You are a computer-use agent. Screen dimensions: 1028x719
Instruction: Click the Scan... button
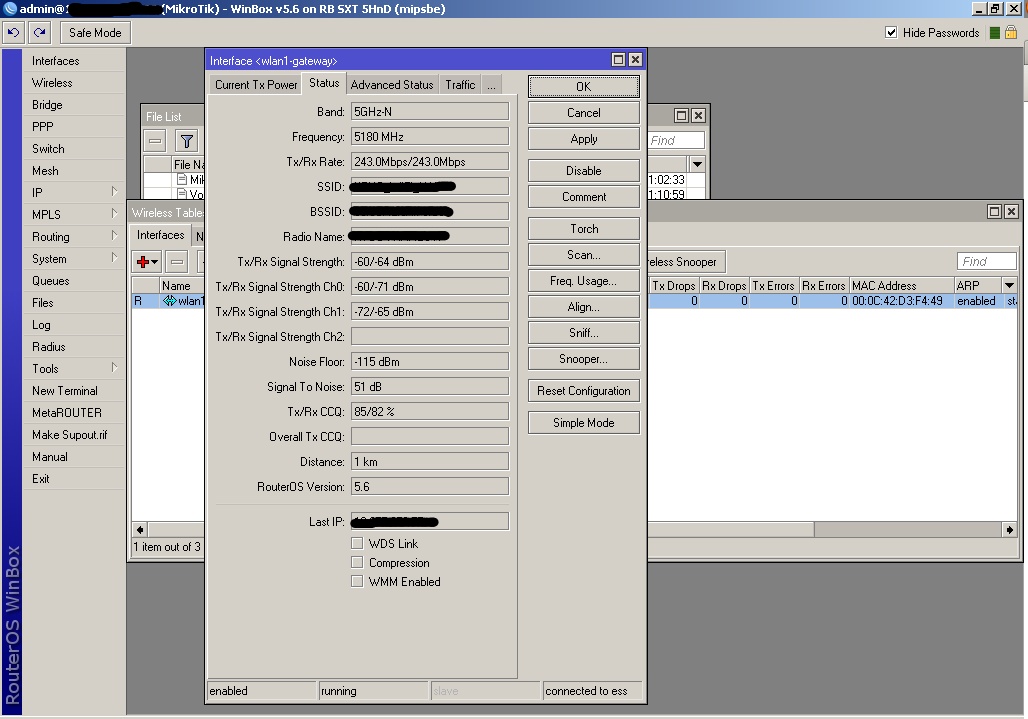point(583,254)
